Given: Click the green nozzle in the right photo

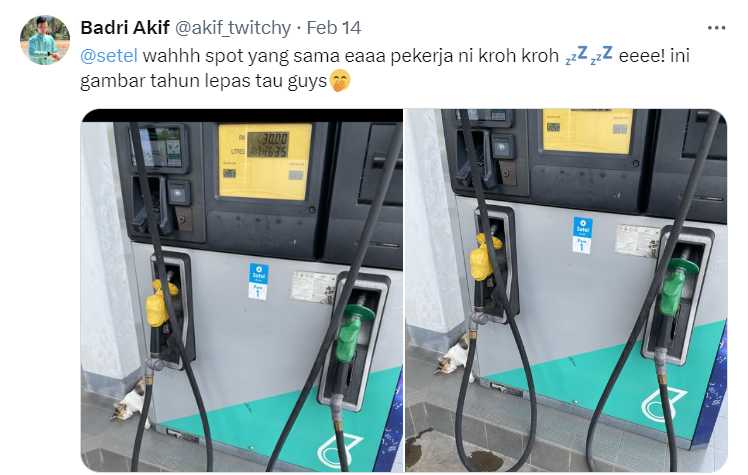Looking at the screenshot, I should [x=676, y=286].
